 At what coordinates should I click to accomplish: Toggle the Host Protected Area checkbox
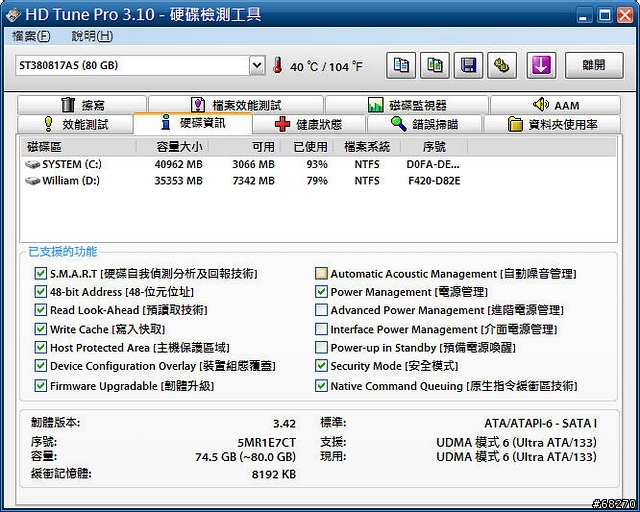(x=40, y=347)
